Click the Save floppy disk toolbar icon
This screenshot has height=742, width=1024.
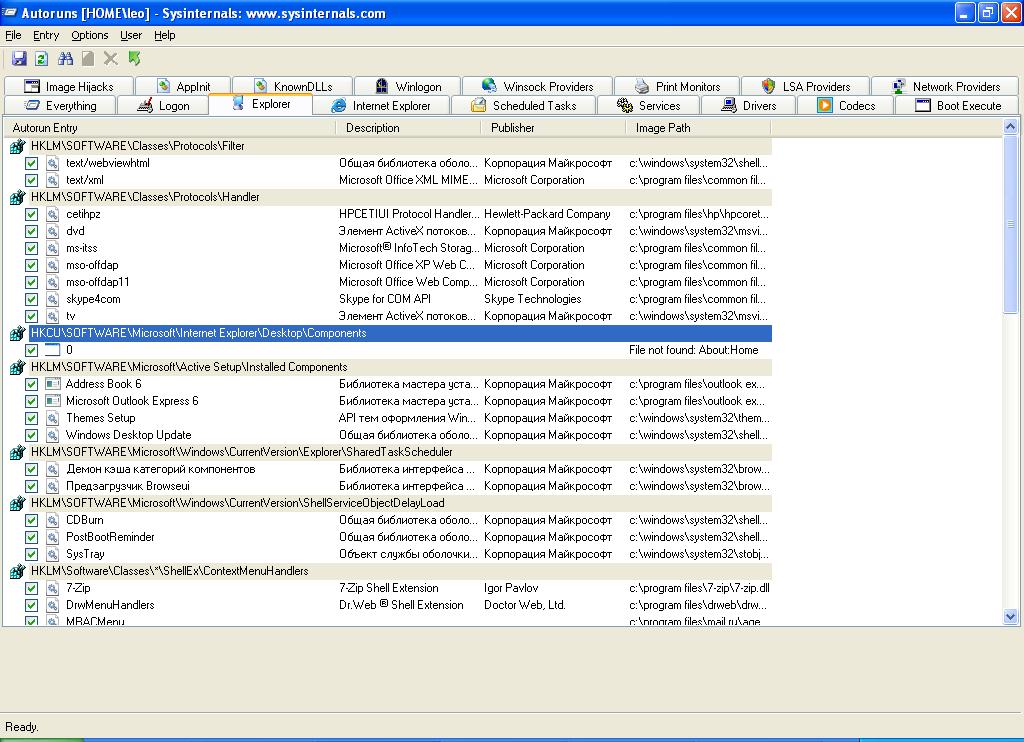click(19, 59)
